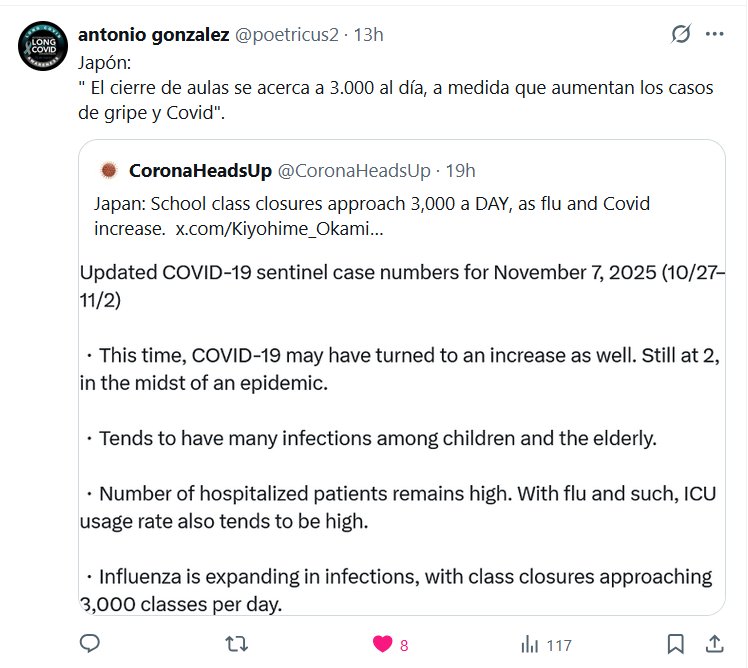Click the reply speech bubble icon
This screenshot has height=668, width=748.
(x=89, y=643)
